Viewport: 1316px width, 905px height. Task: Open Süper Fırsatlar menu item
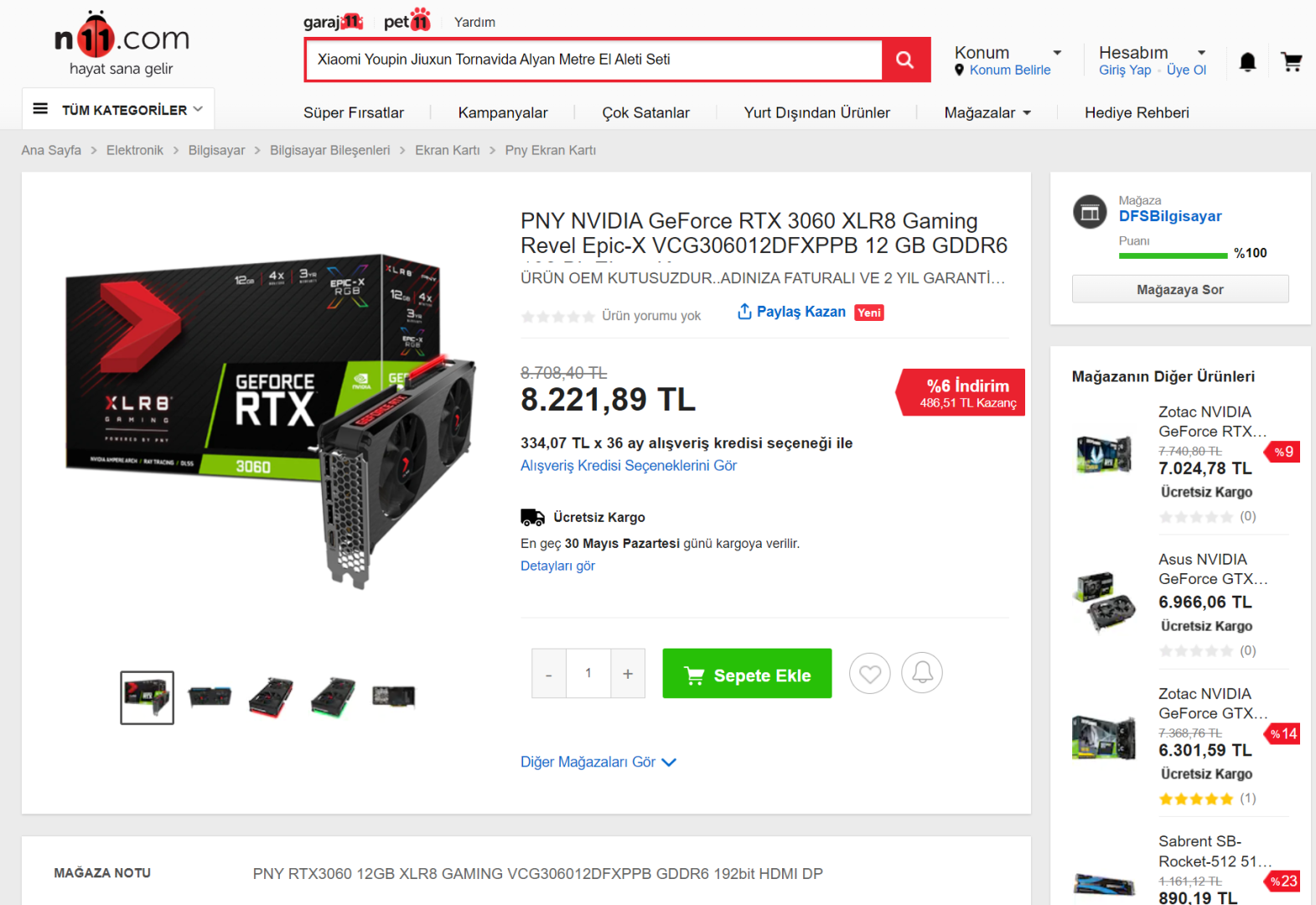tap(354, 112)
